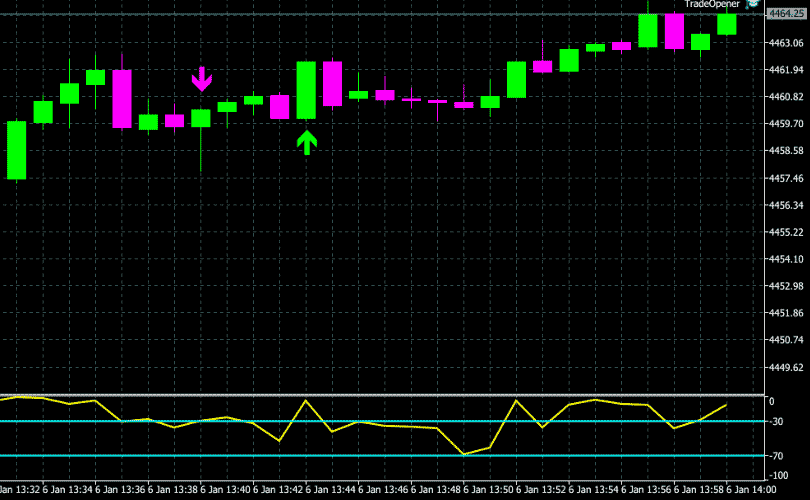Click the TradeOpener expert advisor icon

(x=752, y=5)
